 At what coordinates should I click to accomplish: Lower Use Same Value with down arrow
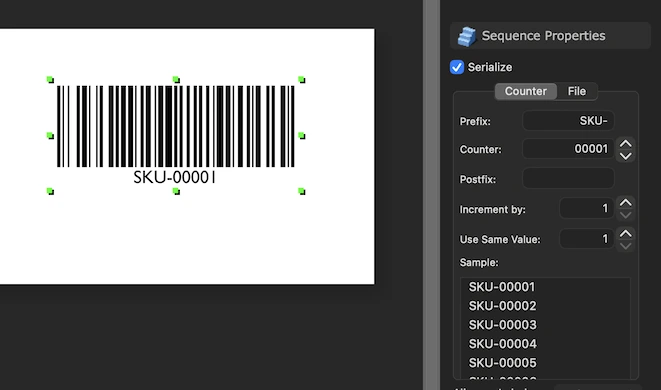click(626, 245)
